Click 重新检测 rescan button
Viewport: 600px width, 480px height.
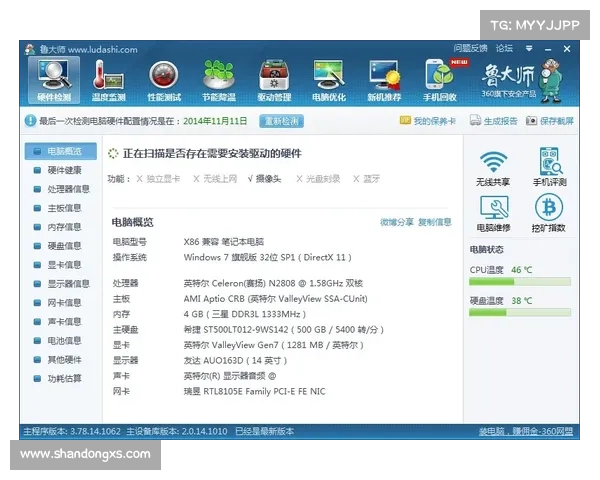coord(281,121)
